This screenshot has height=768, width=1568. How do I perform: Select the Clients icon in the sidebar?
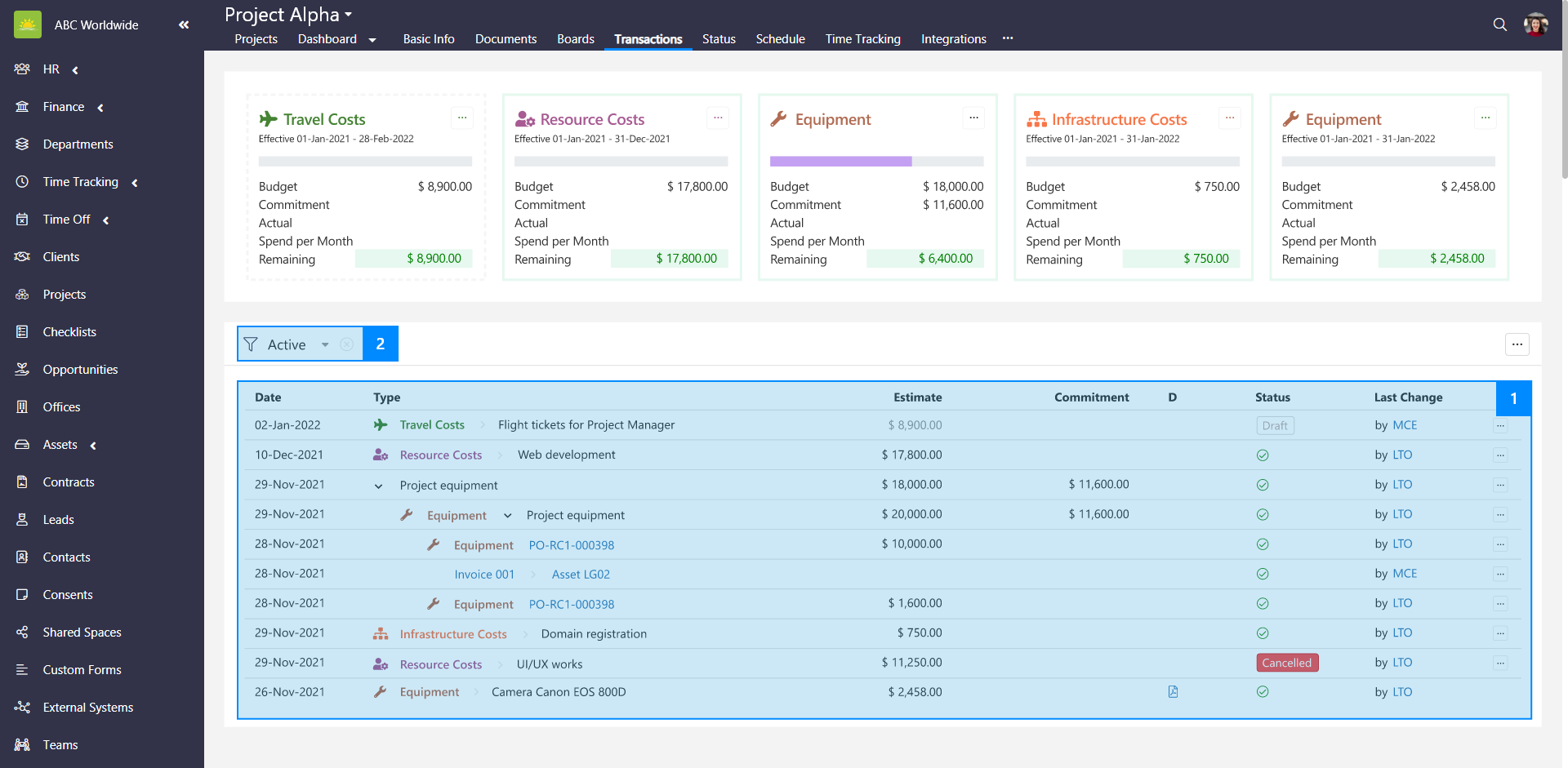click(x=22, y=256)
